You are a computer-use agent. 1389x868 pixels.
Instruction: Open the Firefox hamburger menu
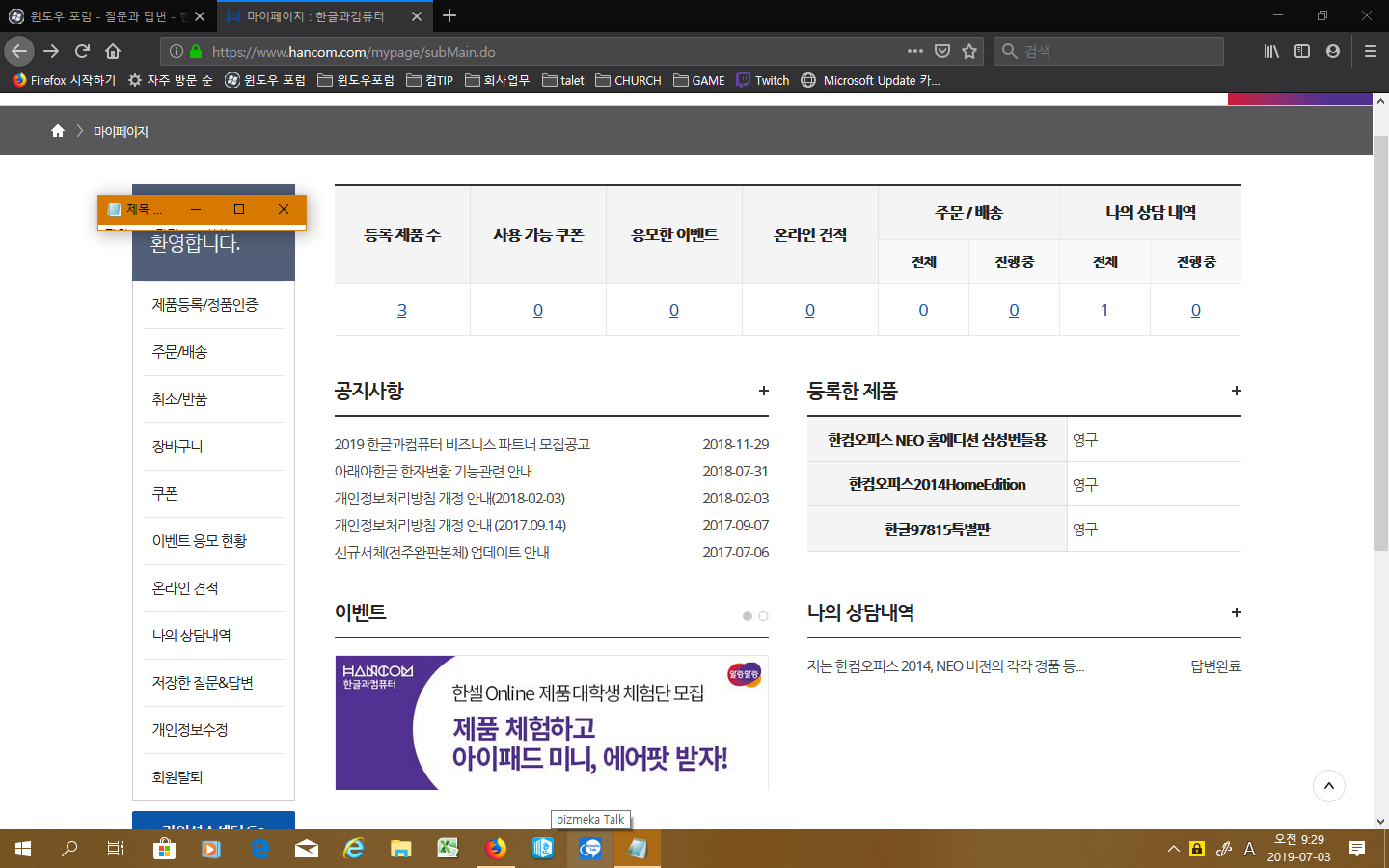(x=1370, y=51)
